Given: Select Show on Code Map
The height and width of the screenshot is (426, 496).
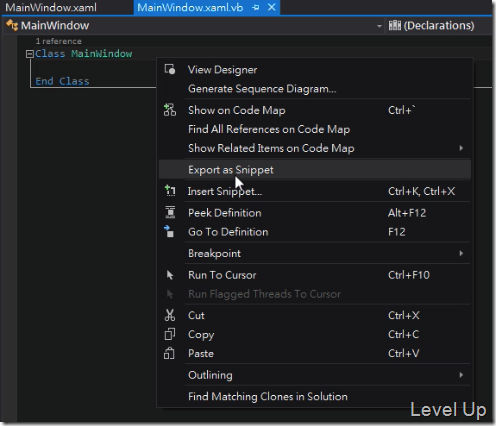Looking at the screenshot, I should [315, 110].
